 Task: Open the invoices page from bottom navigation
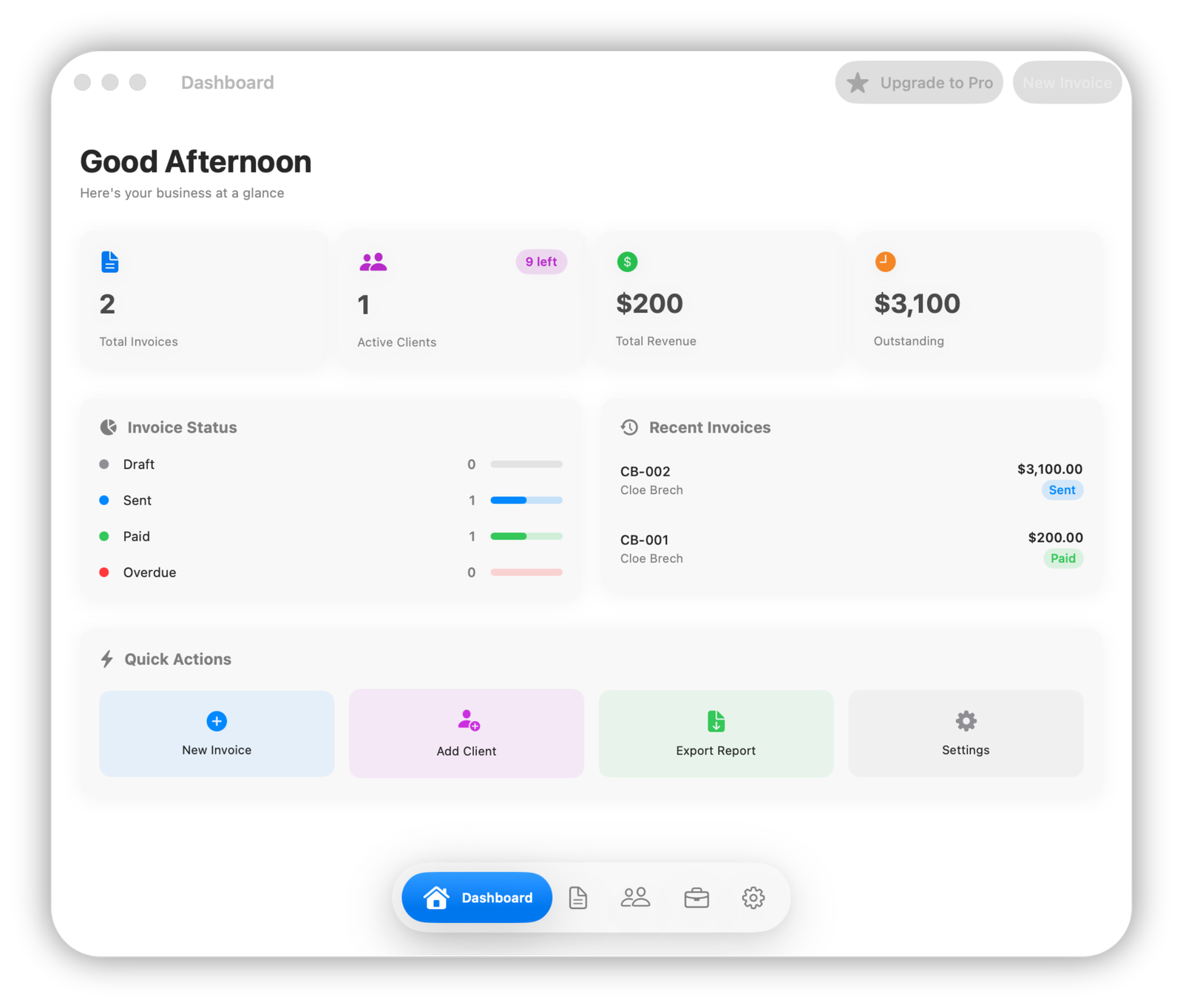[x=577, y=897]
